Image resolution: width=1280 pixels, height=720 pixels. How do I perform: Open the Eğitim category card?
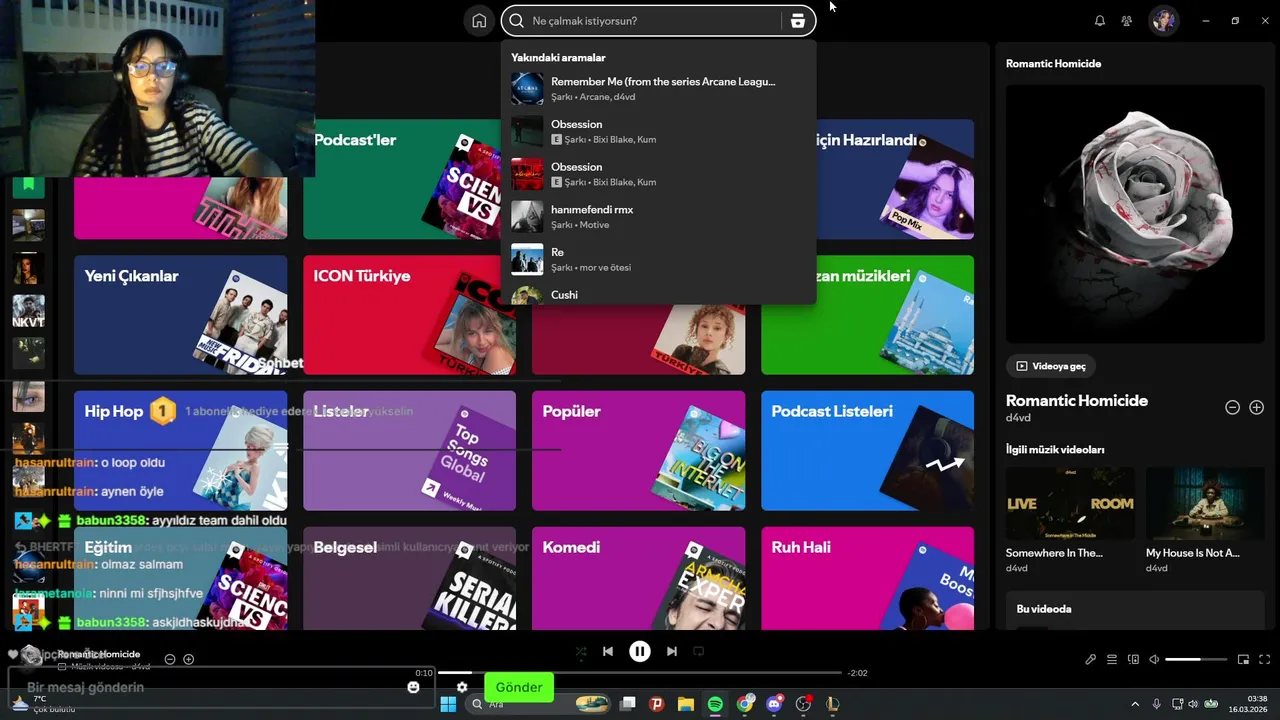click(x=180, y=578)
